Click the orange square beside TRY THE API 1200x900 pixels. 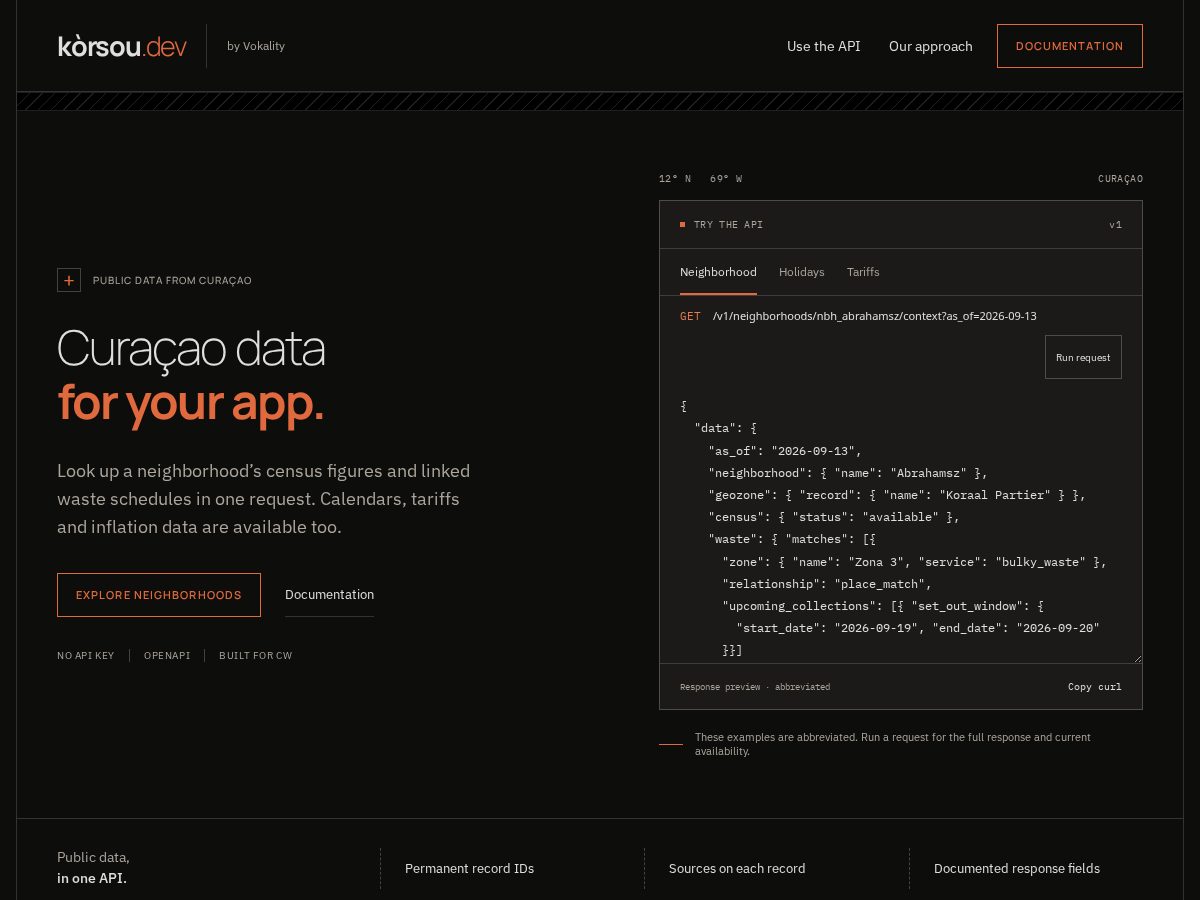[682, 225]
